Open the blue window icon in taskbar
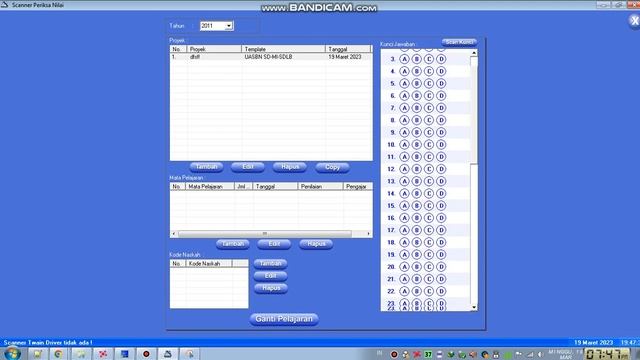This screenshot has height=360, width=640. [124, 354]
